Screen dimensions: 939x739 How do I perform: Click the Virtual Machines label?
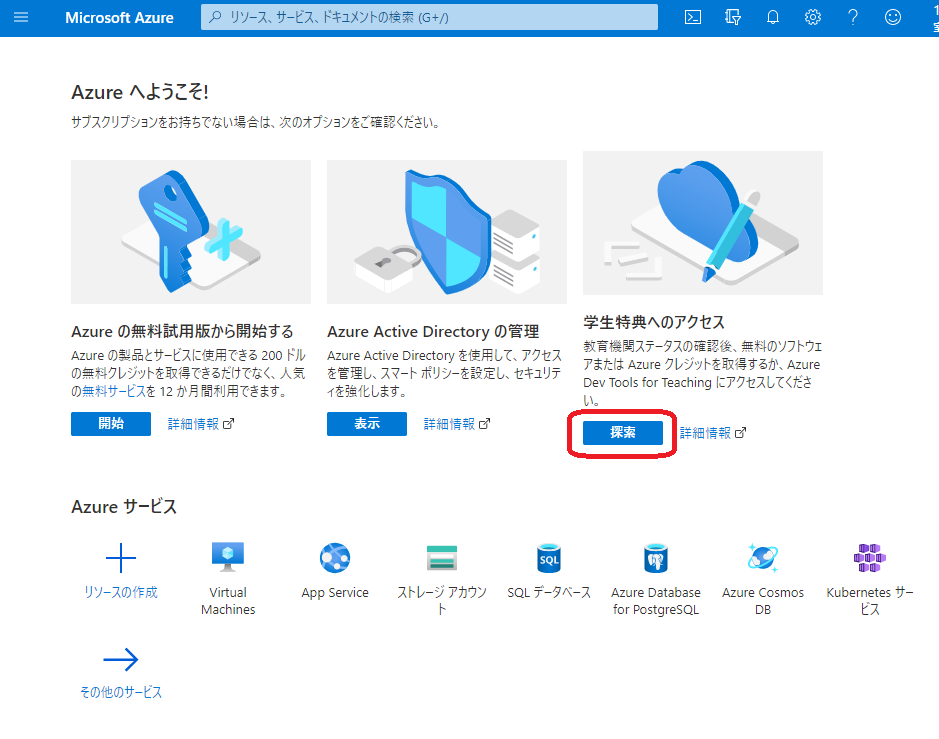pyautogui.click(x=228, y=601)
